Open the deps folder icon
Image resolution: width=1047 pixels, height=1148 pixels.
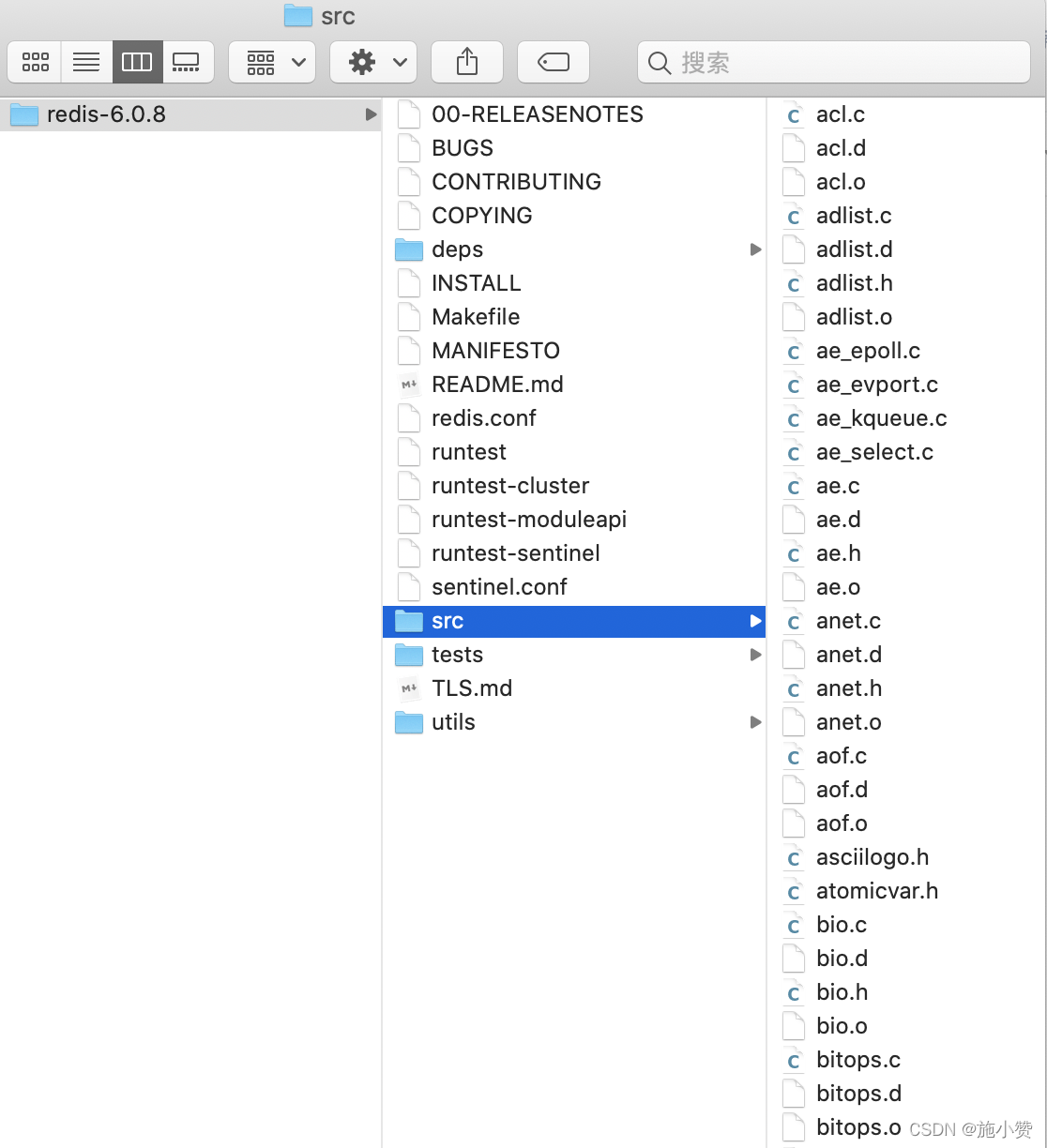click(409, 249)
